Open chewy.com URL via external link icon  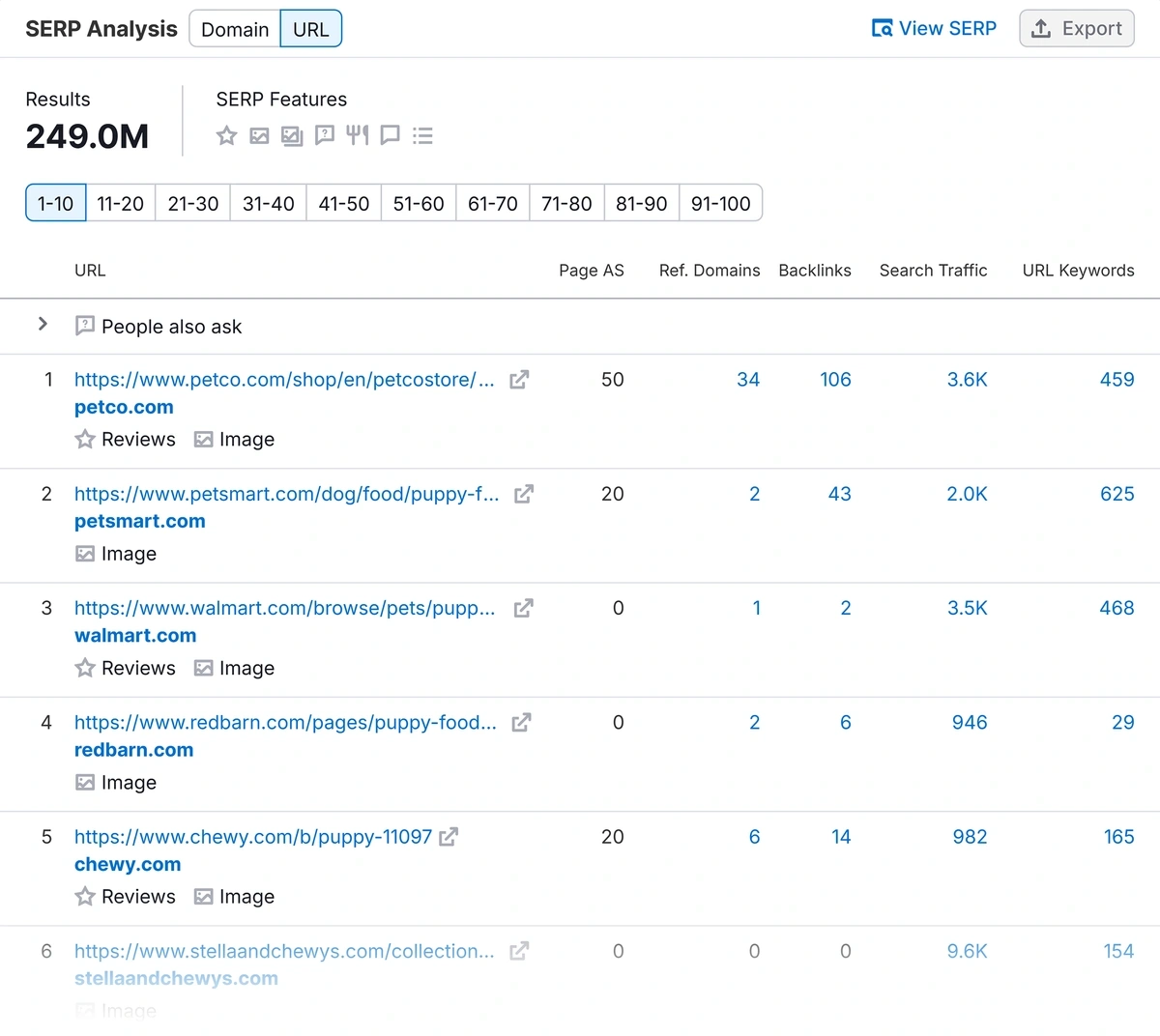click(449, 837)
